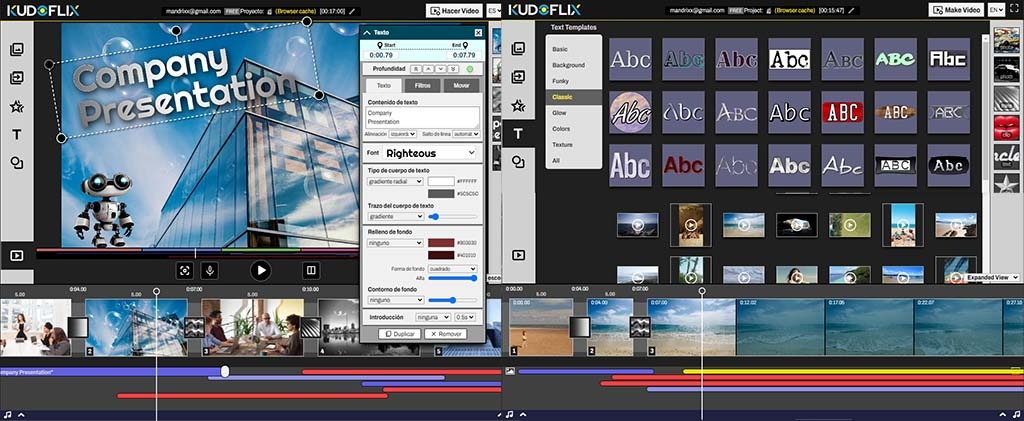Toggle fullscreen icon at right window top corner

1012,10
